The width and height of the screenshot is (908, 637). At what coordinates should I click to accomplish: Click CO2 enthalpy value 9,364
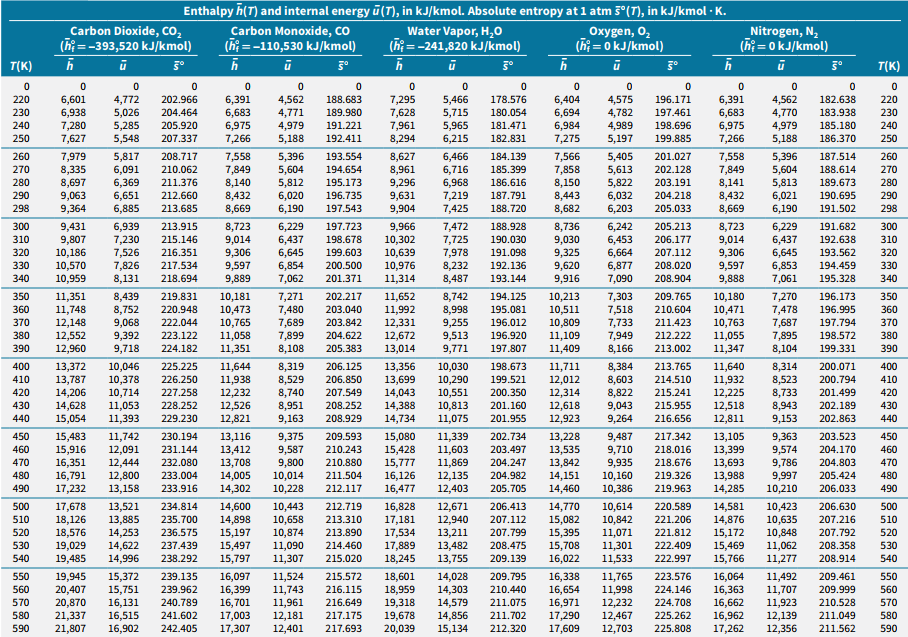click(x=73, y=208)
